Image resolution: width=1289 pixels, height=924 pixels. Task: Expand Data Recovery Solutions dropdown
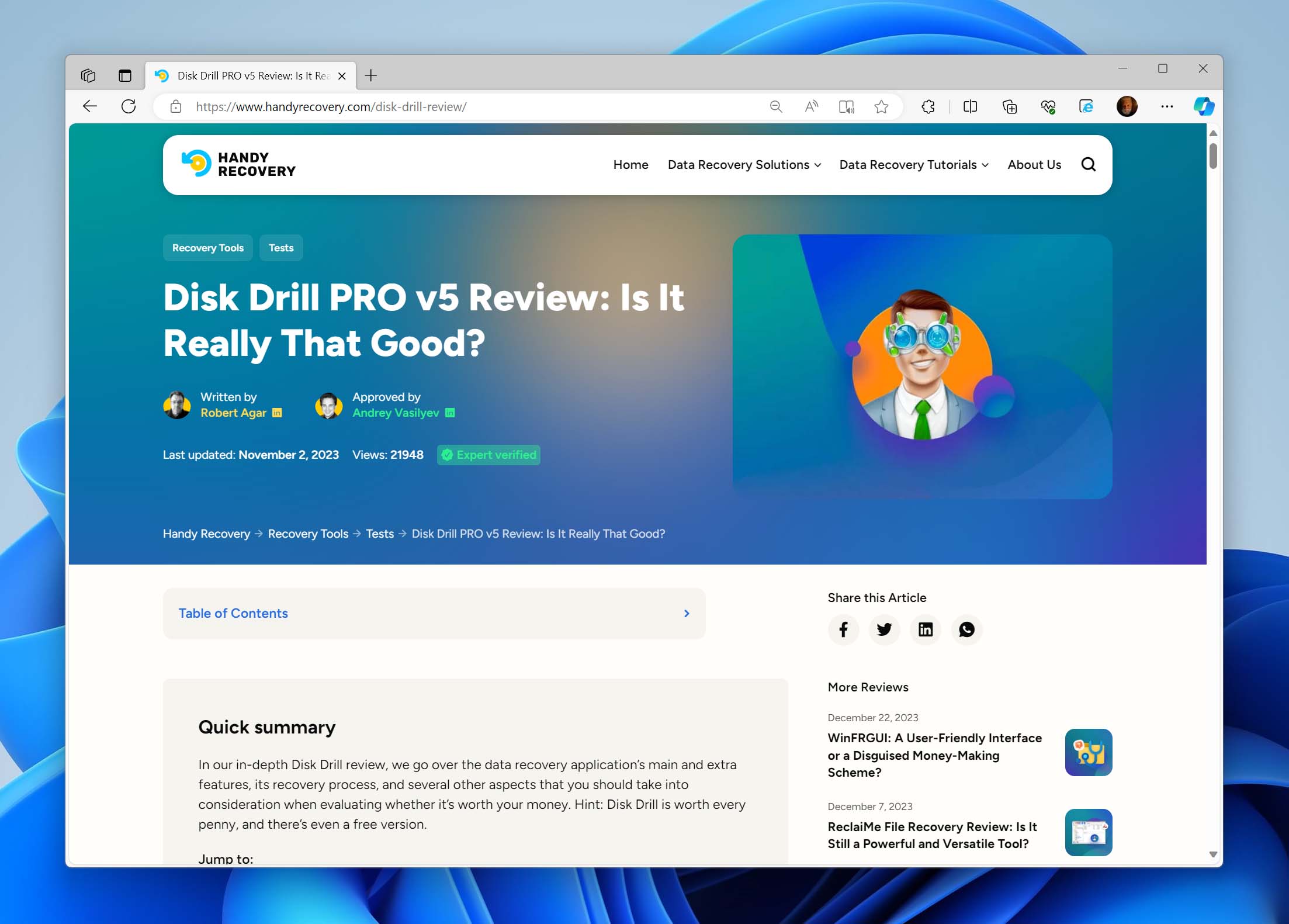744,165
